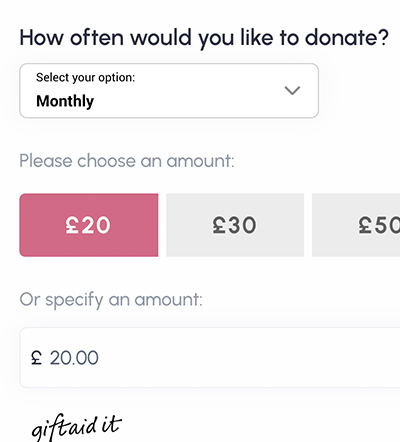The height and width of the screenshot is (442, 400).
Task: Click the £ sign on the £30 button
Action: tap(219, 225)
